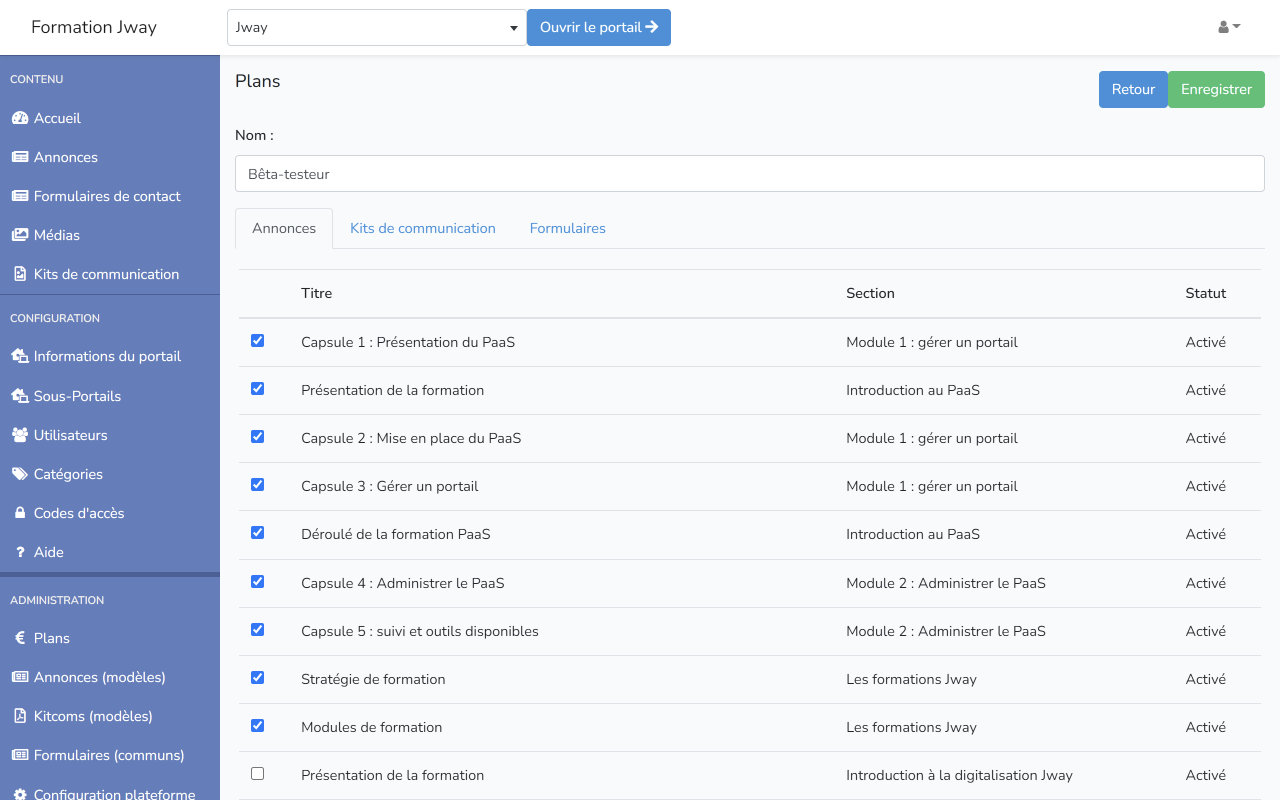
Task: Click the Catégories tag icon
Action: click(x=20, y=474)
